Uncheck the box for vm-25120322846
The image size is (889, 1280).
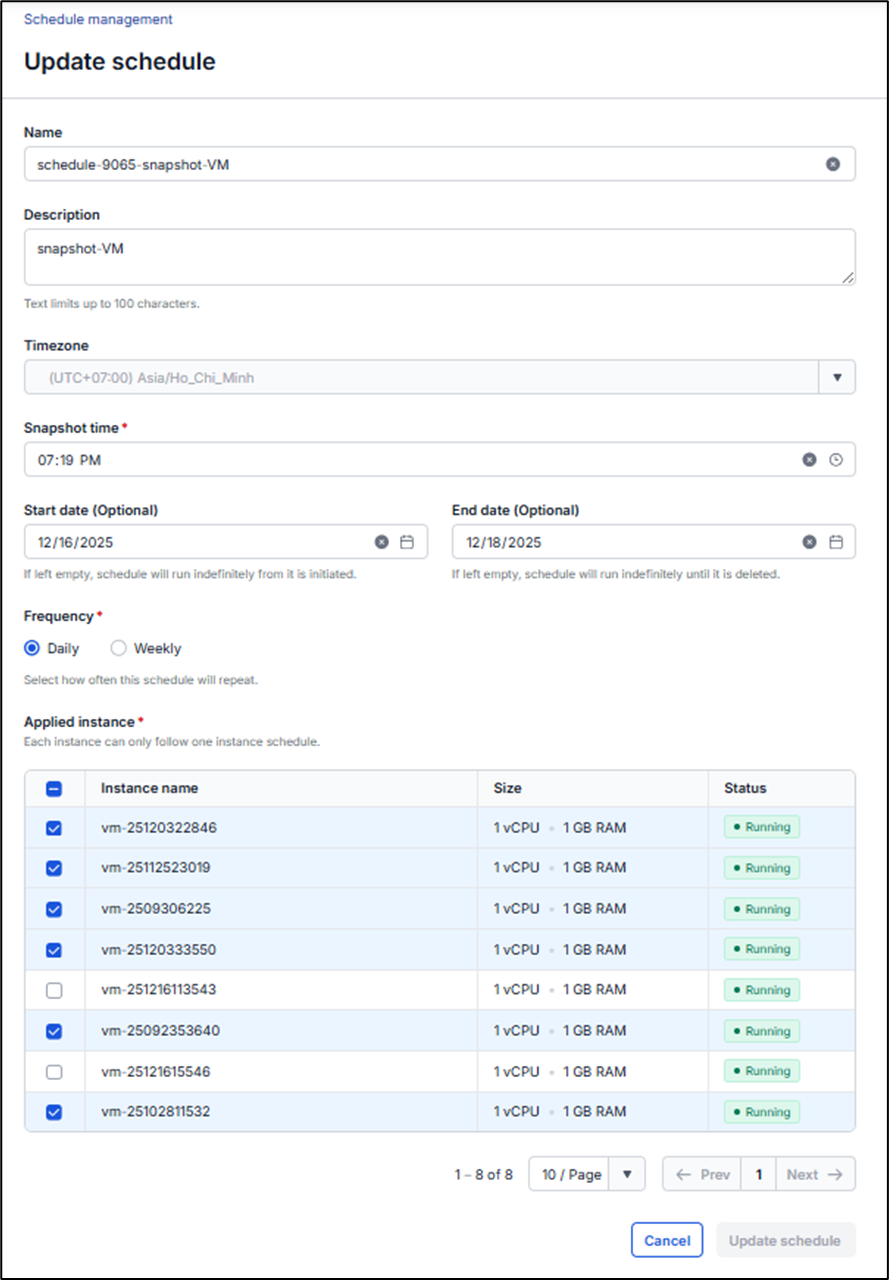54,828
